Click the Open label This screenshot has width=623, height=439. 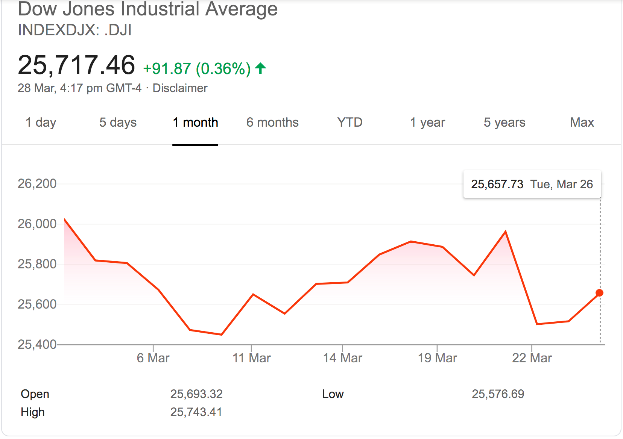point(35,394)
